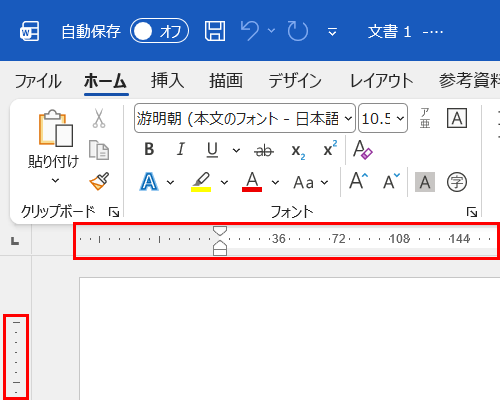Image resolution: width=500 pixels, height=400 pixels.
Task: Open the ファイル menu
Action: point(38,81)
